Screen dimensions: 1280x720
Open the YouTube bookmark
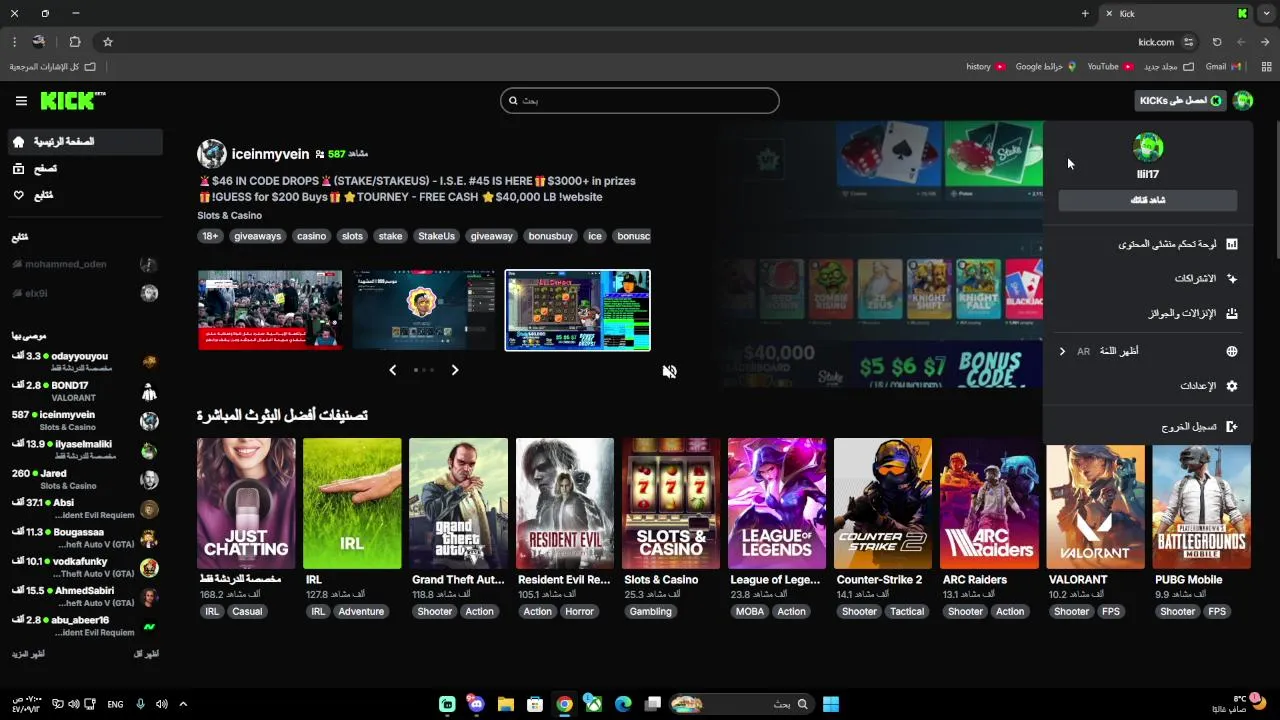1110,67
